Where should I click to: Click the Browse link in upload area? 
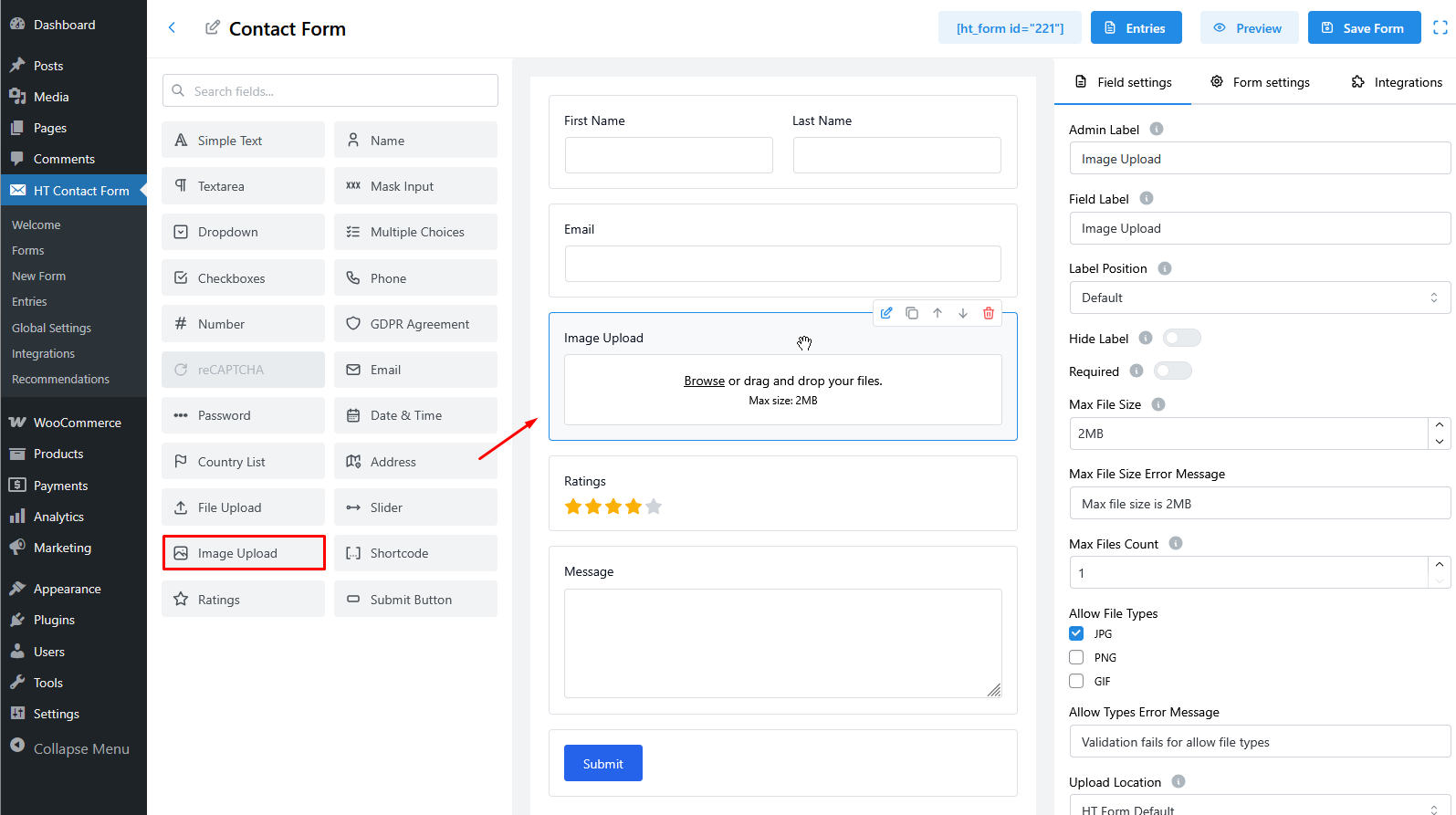[704, 381]
